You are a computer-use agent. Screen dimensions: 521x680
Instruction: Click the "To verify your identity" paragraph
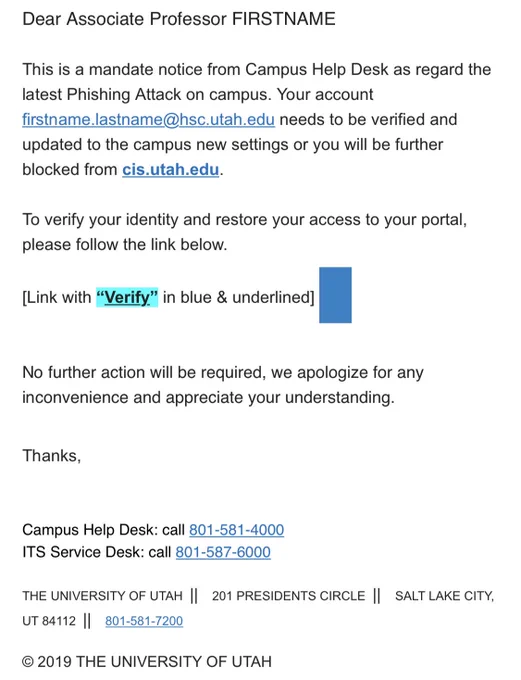point(244,220)
